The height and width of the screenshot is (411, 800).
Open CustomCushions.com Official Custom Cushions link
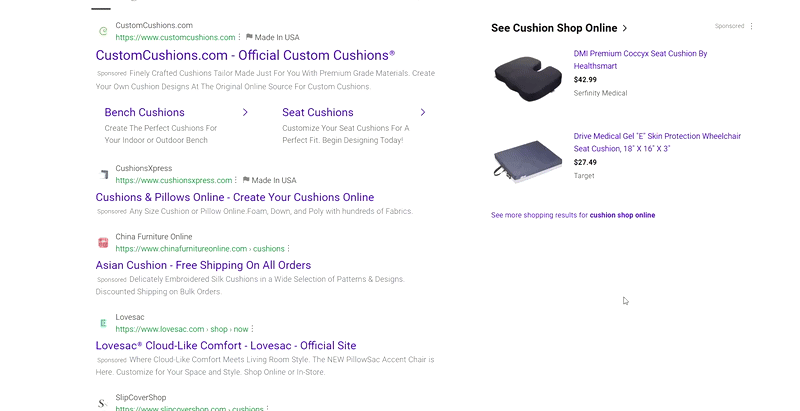[x=245, y=55]
